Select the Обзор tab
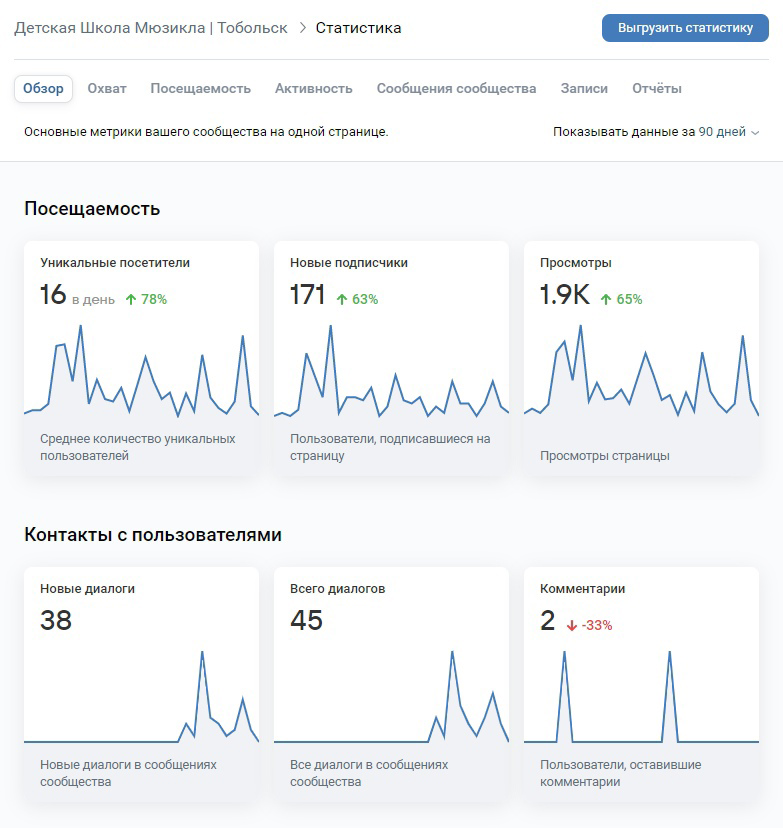 [43, 88]
